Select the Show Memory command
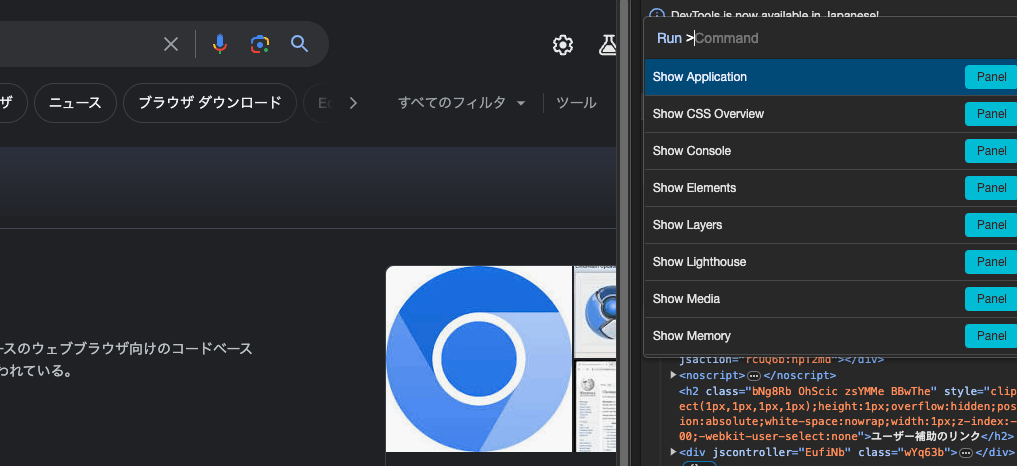The height and width of the screenshot is (466, 1017). (830, 336)
